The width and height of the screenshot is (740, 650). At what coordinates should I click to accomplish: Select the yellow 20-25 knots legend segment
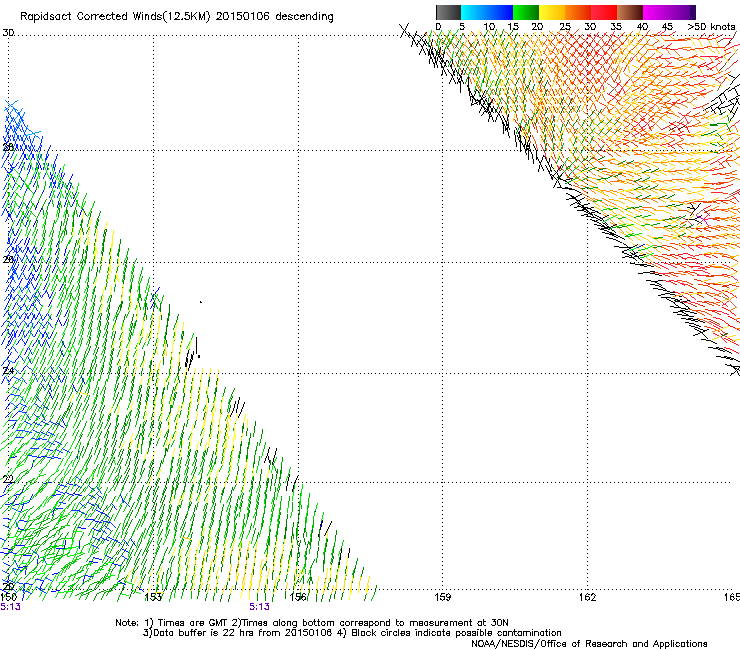552,12
